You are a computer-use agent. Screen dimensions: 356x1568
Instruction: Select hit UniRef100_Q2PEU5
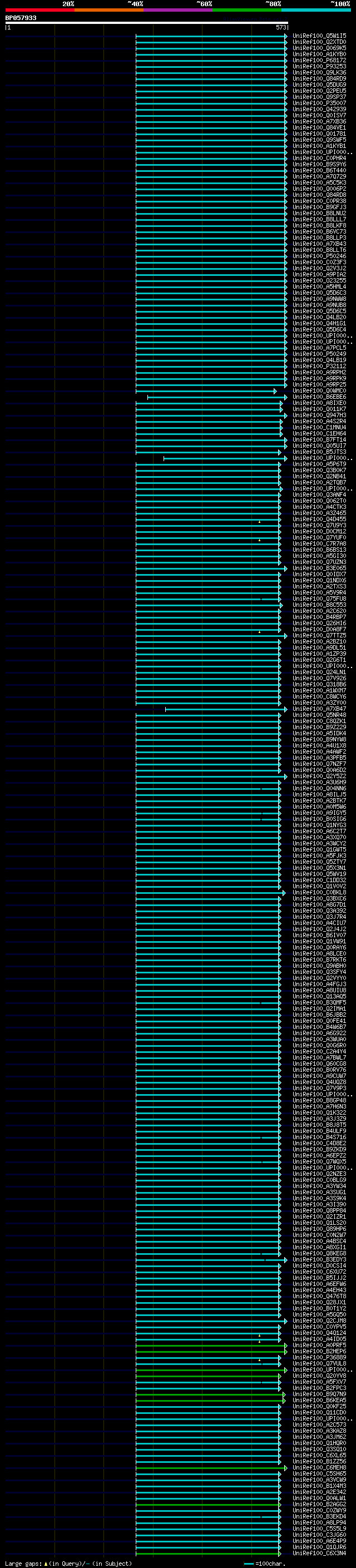[319, 91]
